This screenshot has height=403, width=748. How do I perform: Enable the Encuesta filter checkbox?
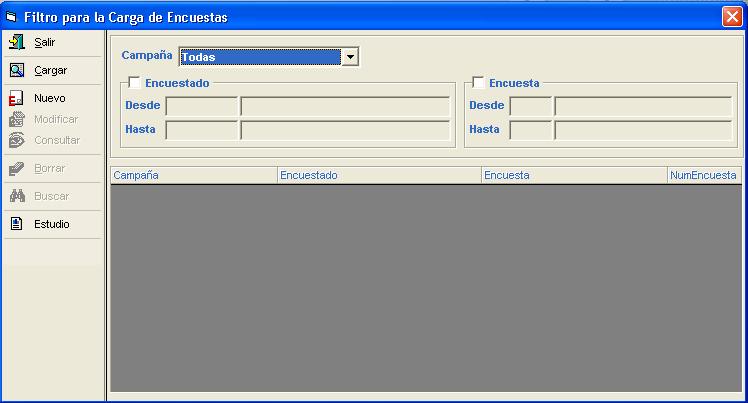(478, 83)
